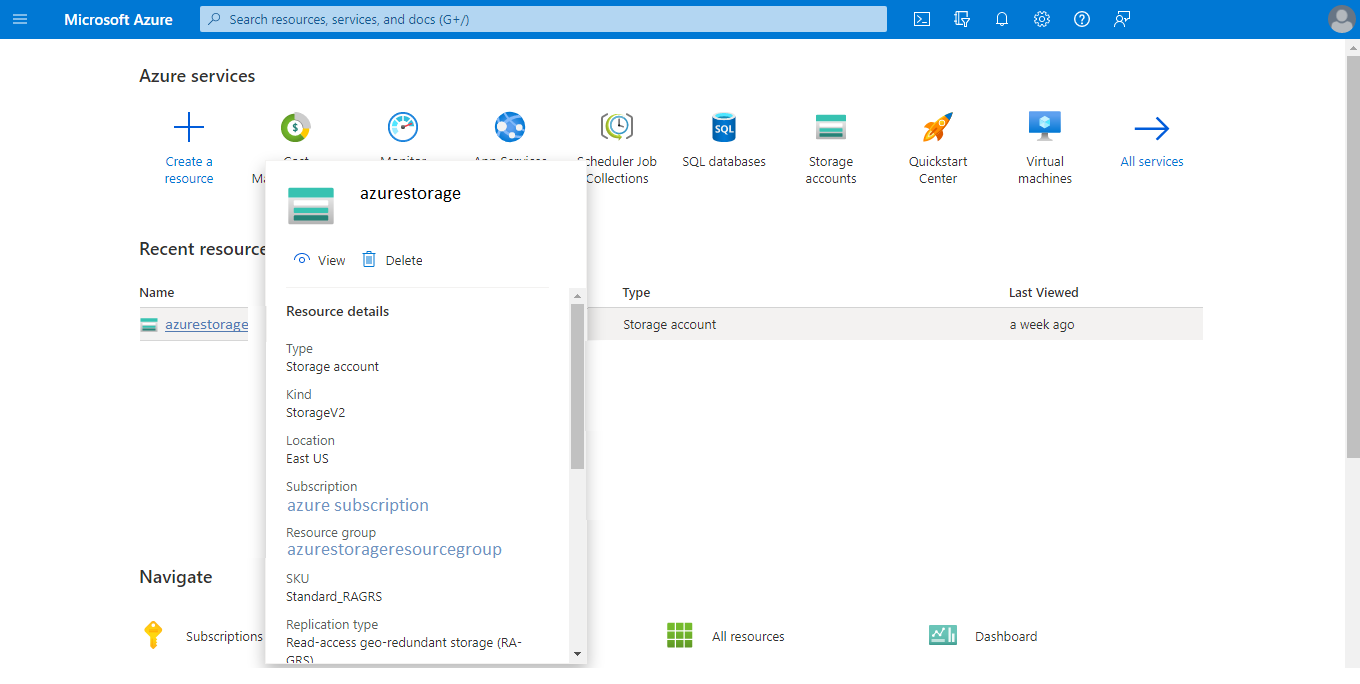Open the portal hamburger menu

point(20,19)
